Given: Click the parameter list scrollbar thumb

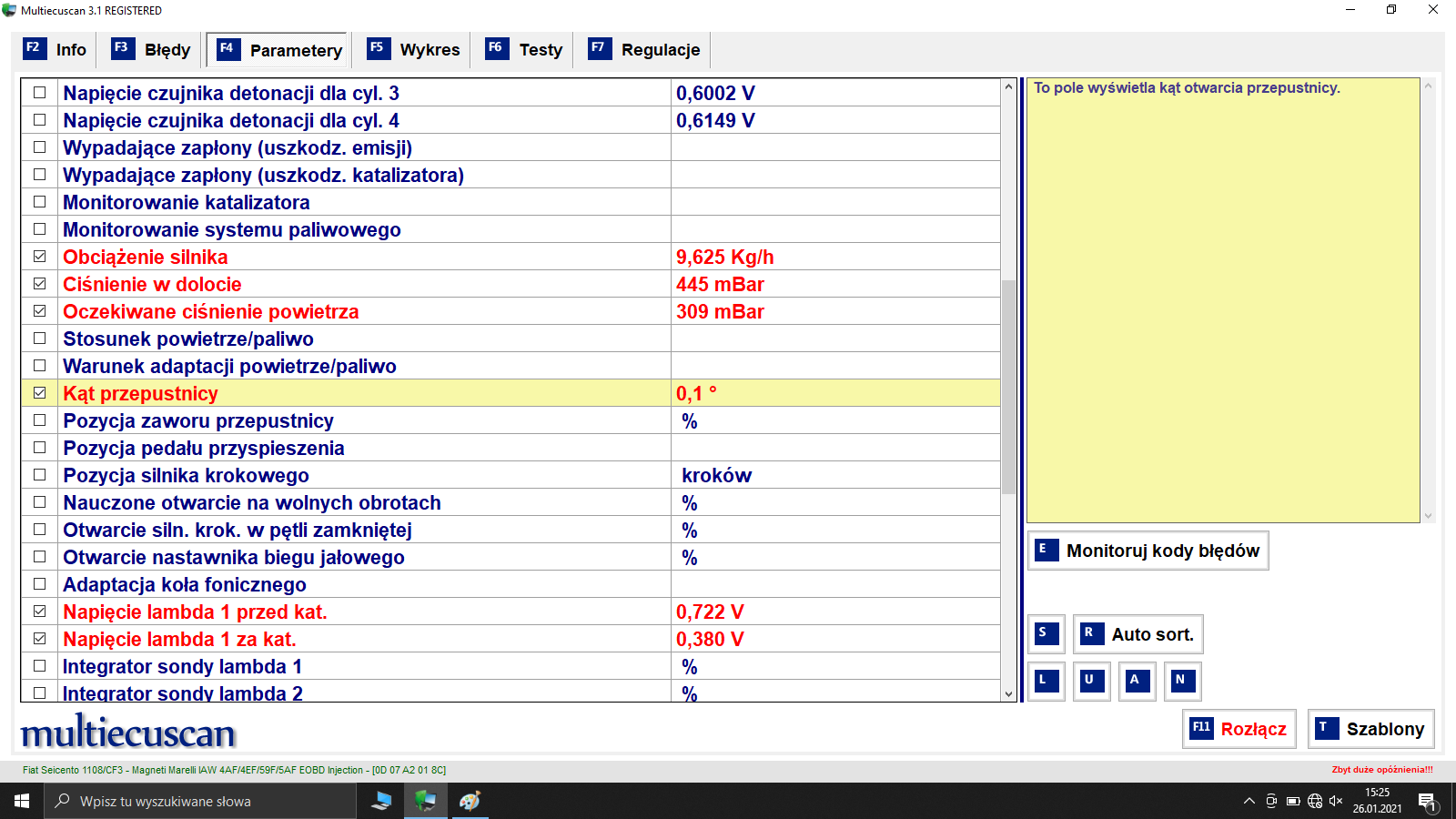Looking at the screenshot, I should click(x=1008, y=387).
